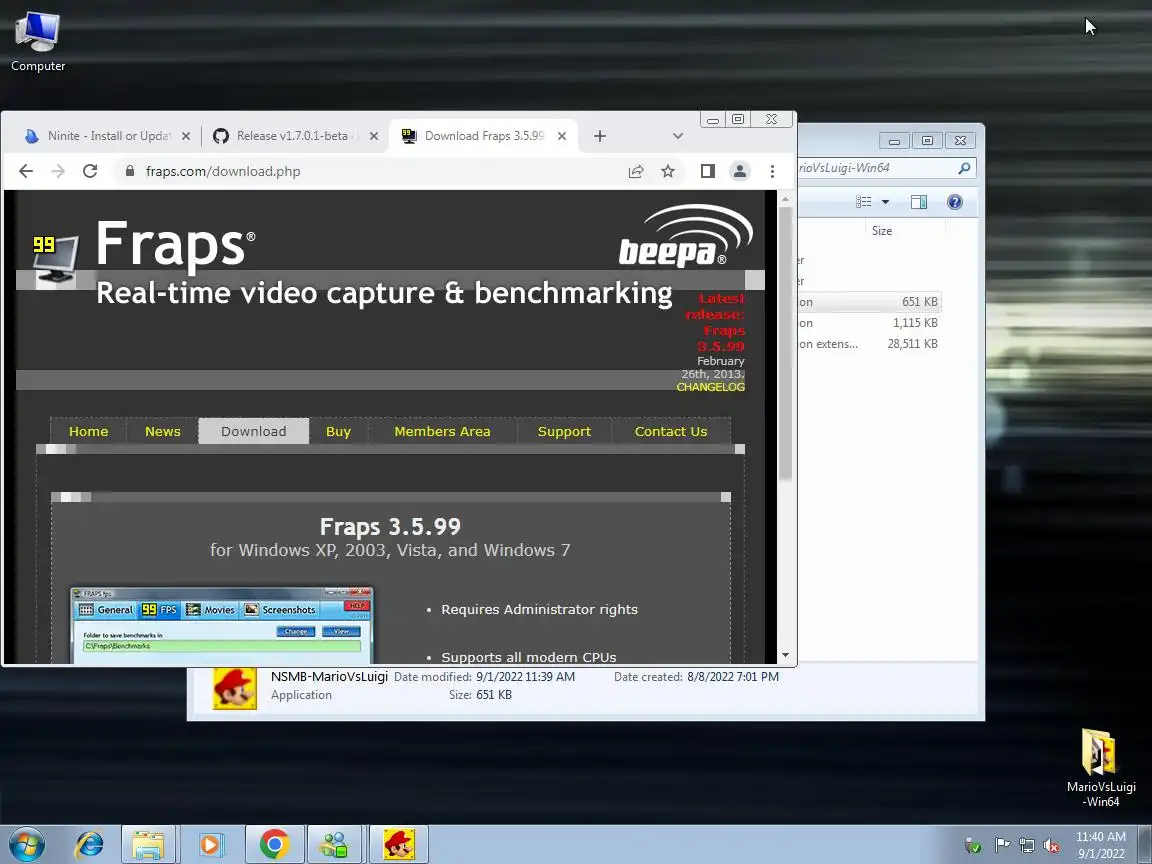Open the Buy page
This screenshot has width=1152, height=864.
(338, 431)
